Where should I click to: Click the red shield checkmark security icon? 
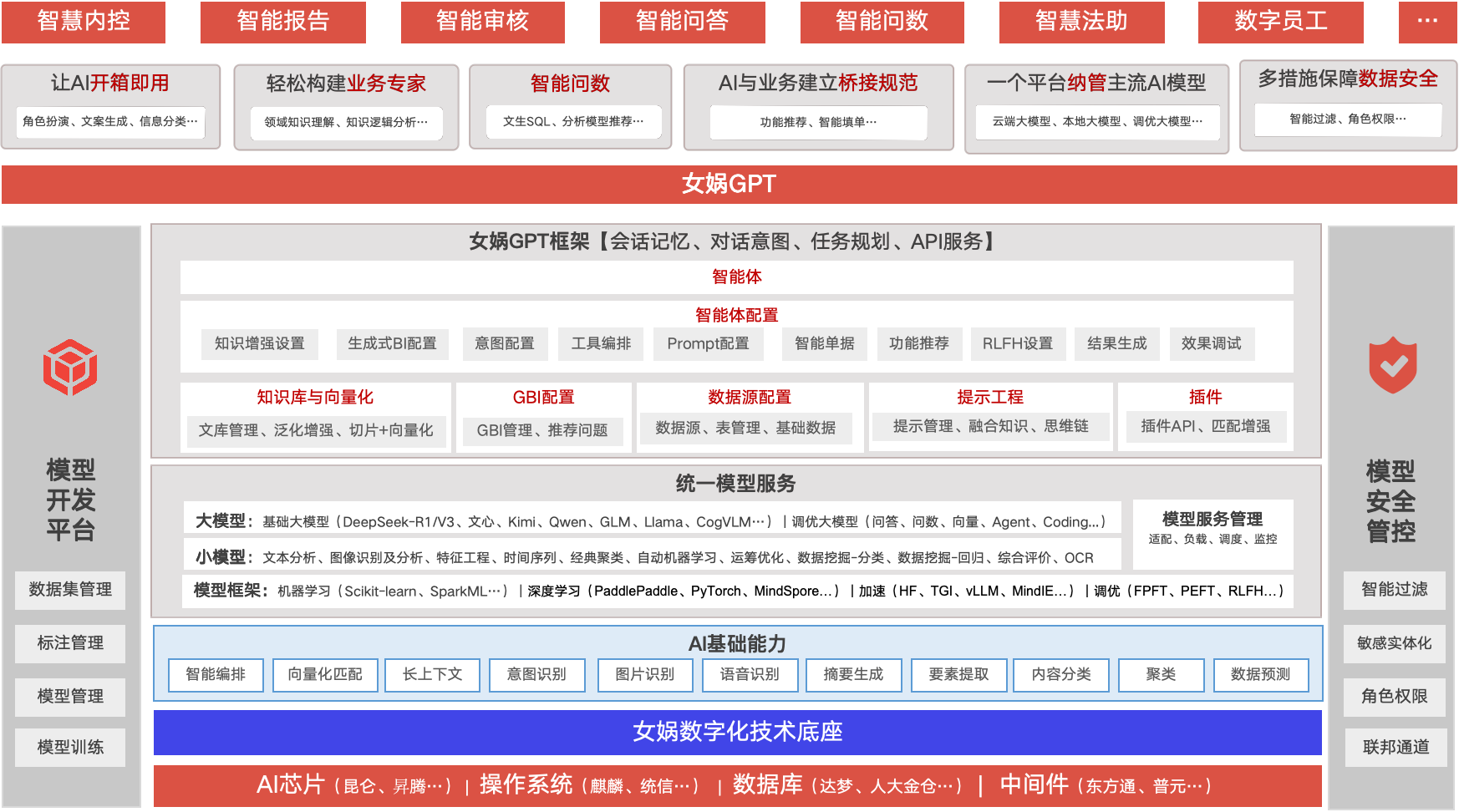pos(1392,365)
